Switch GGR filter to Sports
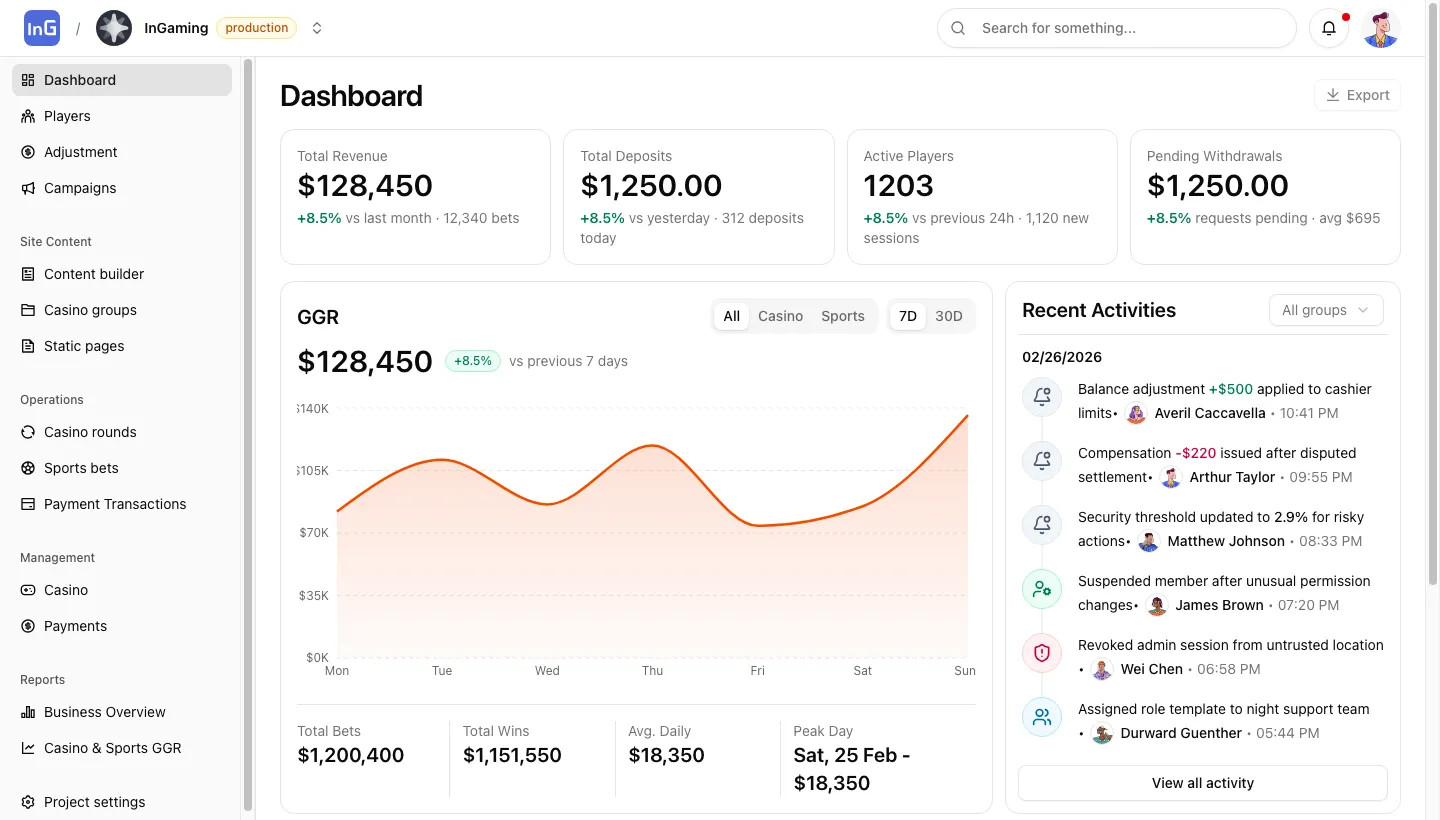This screenshot has width=1440, height=820. 842,315
